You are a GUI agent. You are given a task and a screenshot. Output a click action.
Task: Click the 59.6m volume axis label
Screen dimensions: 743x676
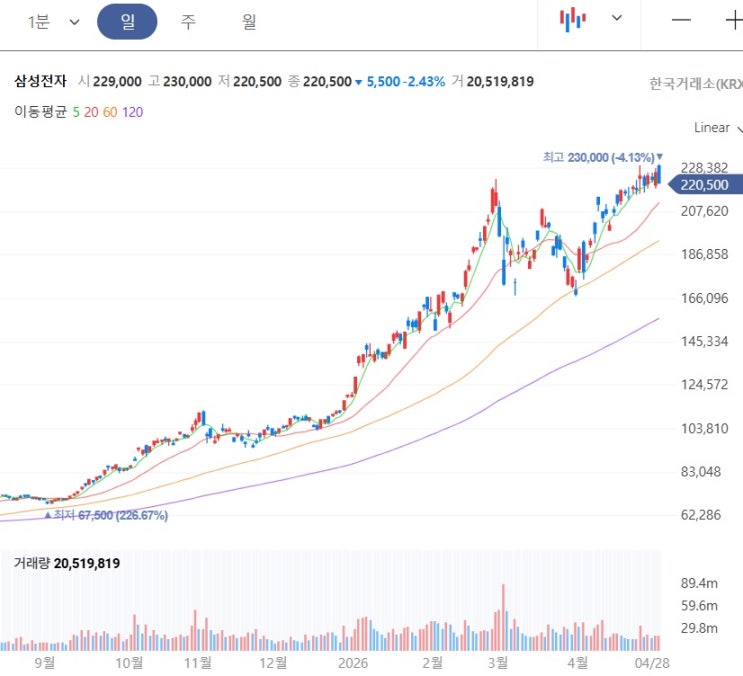point(699,605)
